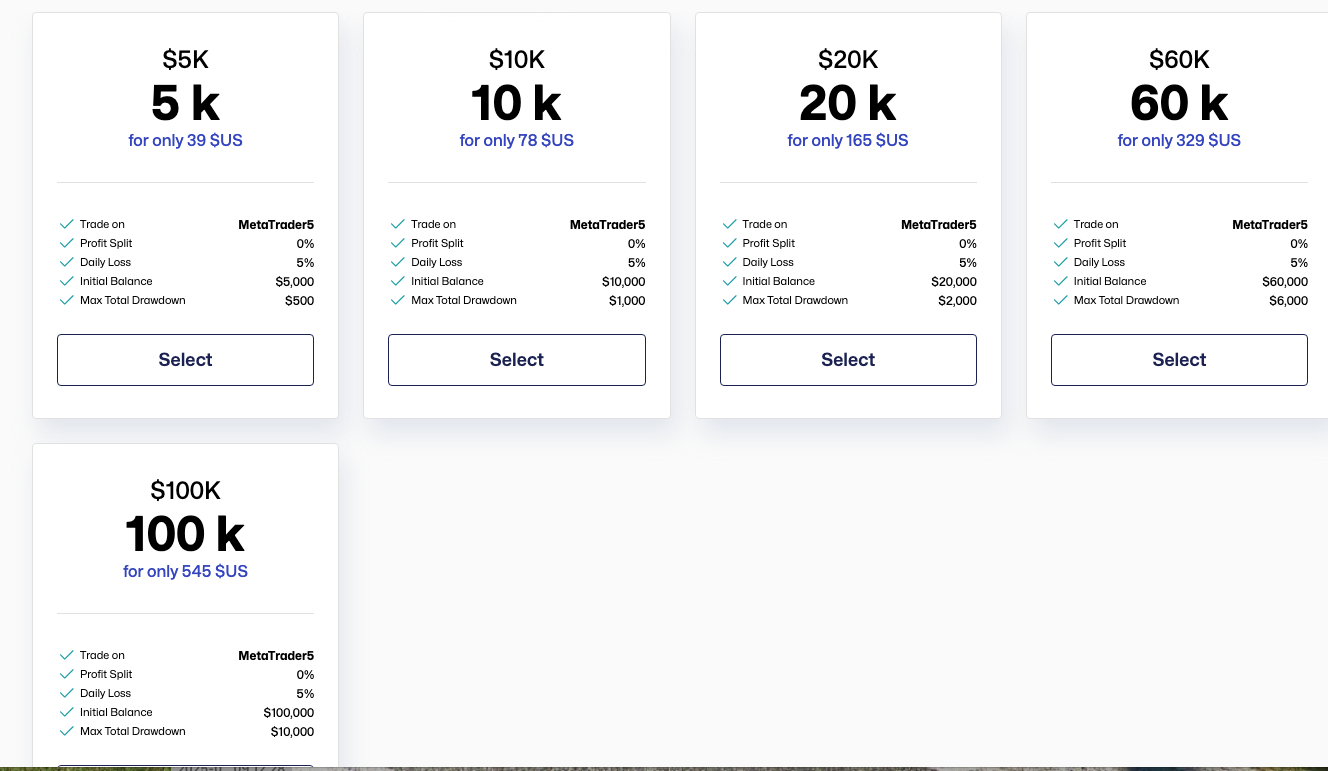Click the "for only 329 $US" price text
Image resolution: width=1328 pixels, height=771 pixels.
coord(1179,140)
